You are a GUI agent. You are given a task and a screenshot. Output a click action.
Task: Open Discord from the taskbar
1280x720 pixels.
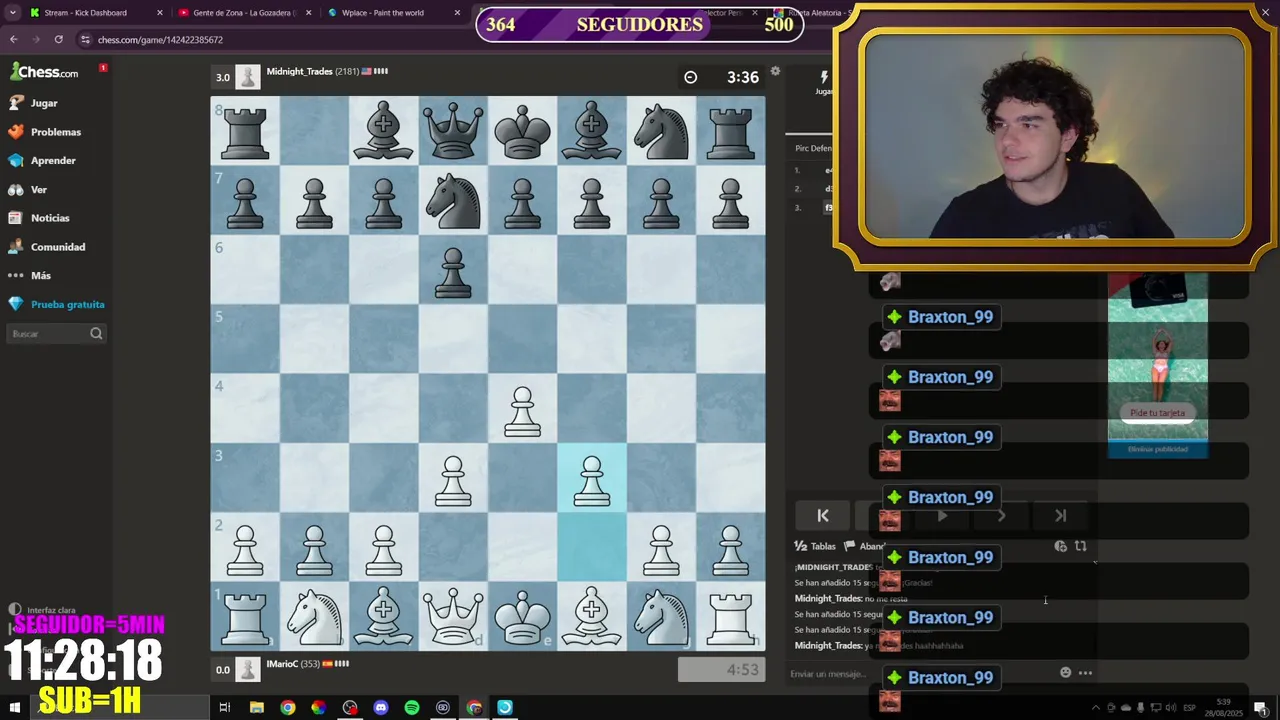[x=381, y=707]
